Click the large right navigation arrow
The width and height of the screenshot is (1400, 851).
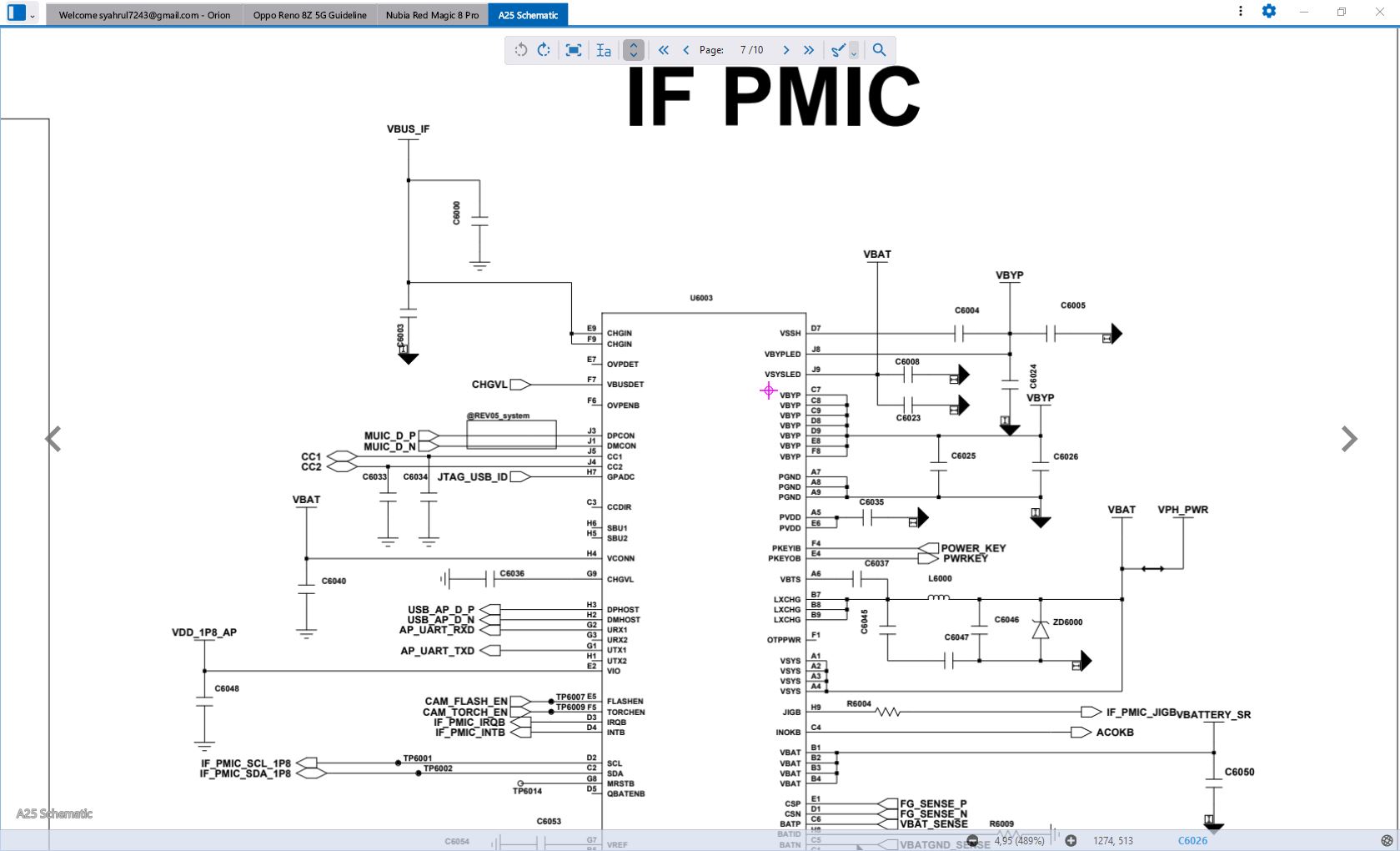pos(1349,439)
